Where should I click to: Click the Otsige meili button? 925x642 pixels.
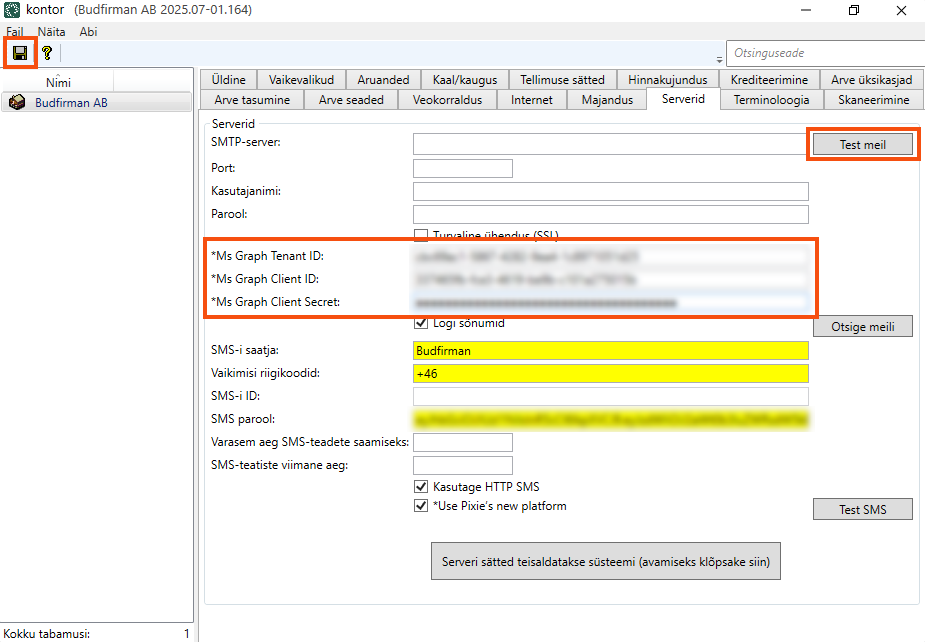click(861, 327)
